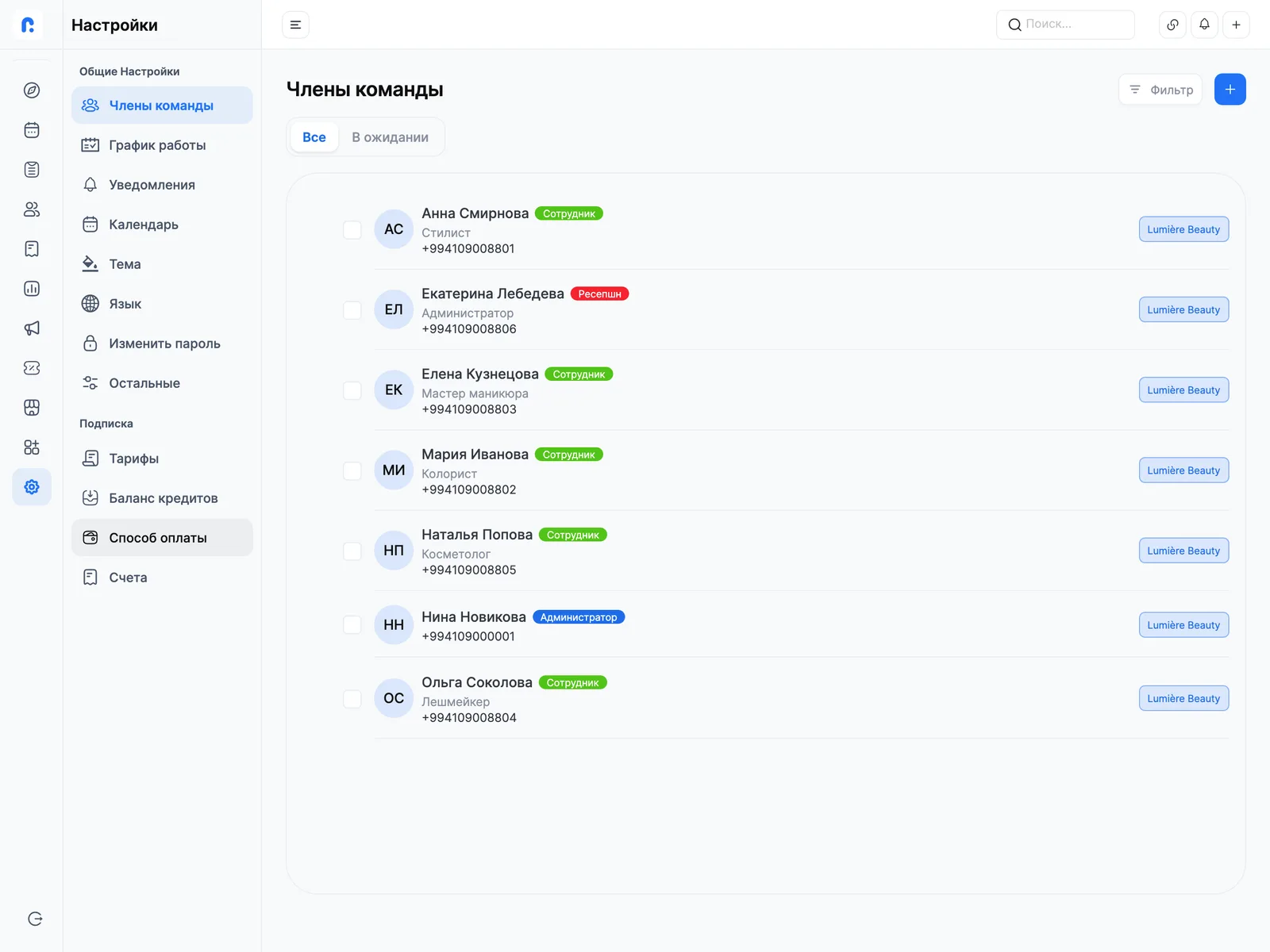The width and height of the screenshot is (1270, 952).
Task: Open Изменить пароль settings
Action: pos(162,344)
